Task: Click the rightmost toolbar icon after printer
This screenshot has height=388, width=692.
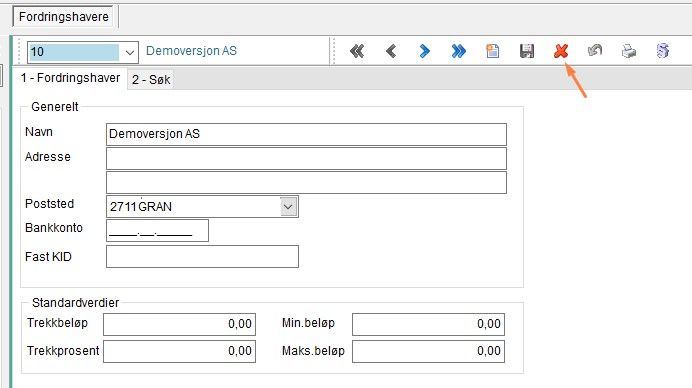Action: point(662,51)
